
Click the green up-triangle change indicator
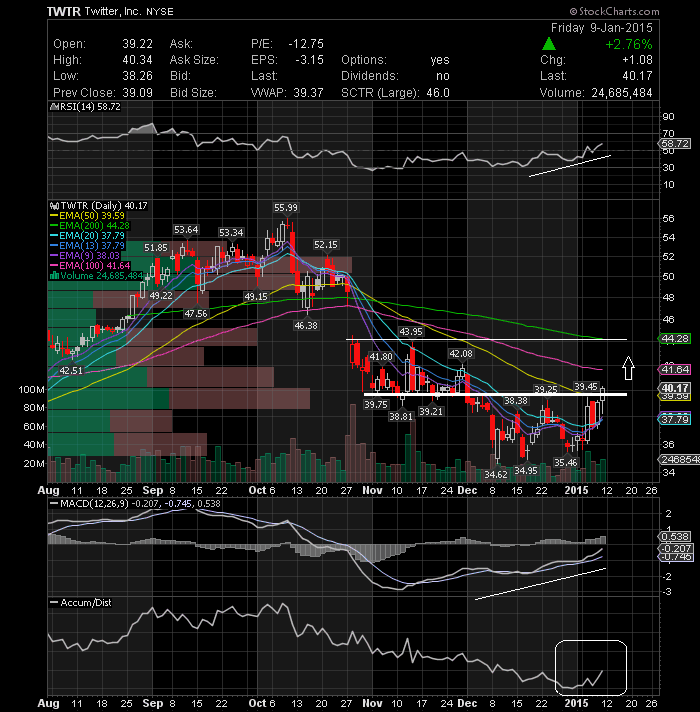tap(549, 44)
